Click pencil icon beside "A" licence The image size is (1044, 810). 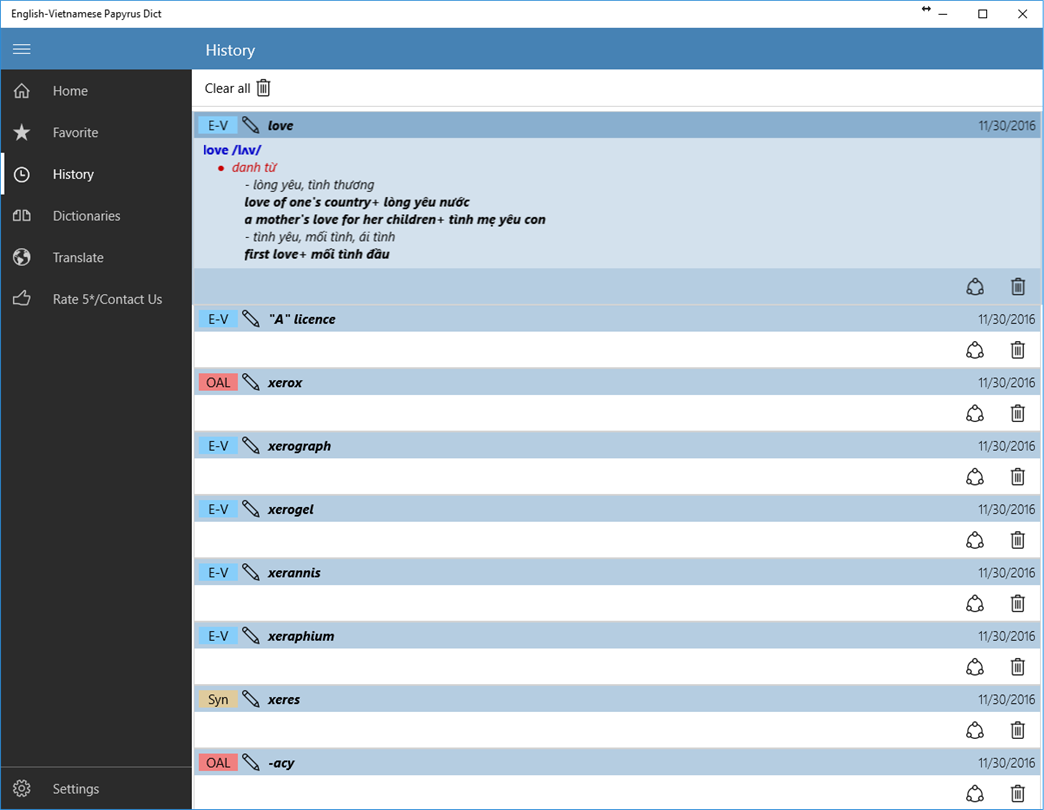point(250,319)
